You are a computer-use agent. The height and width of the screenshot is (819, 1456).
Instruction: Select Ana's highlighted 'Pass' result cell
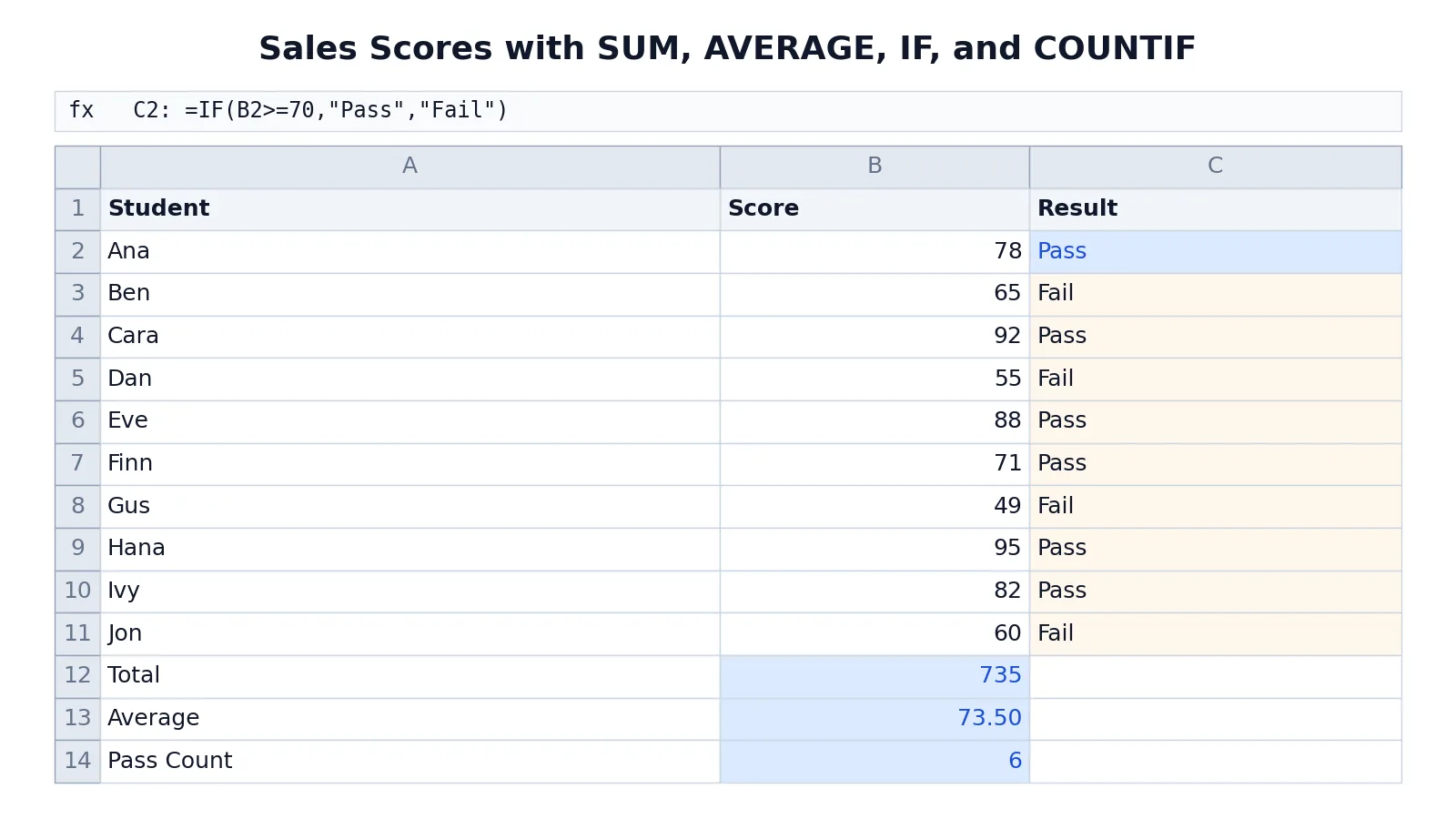(1216, 252)
